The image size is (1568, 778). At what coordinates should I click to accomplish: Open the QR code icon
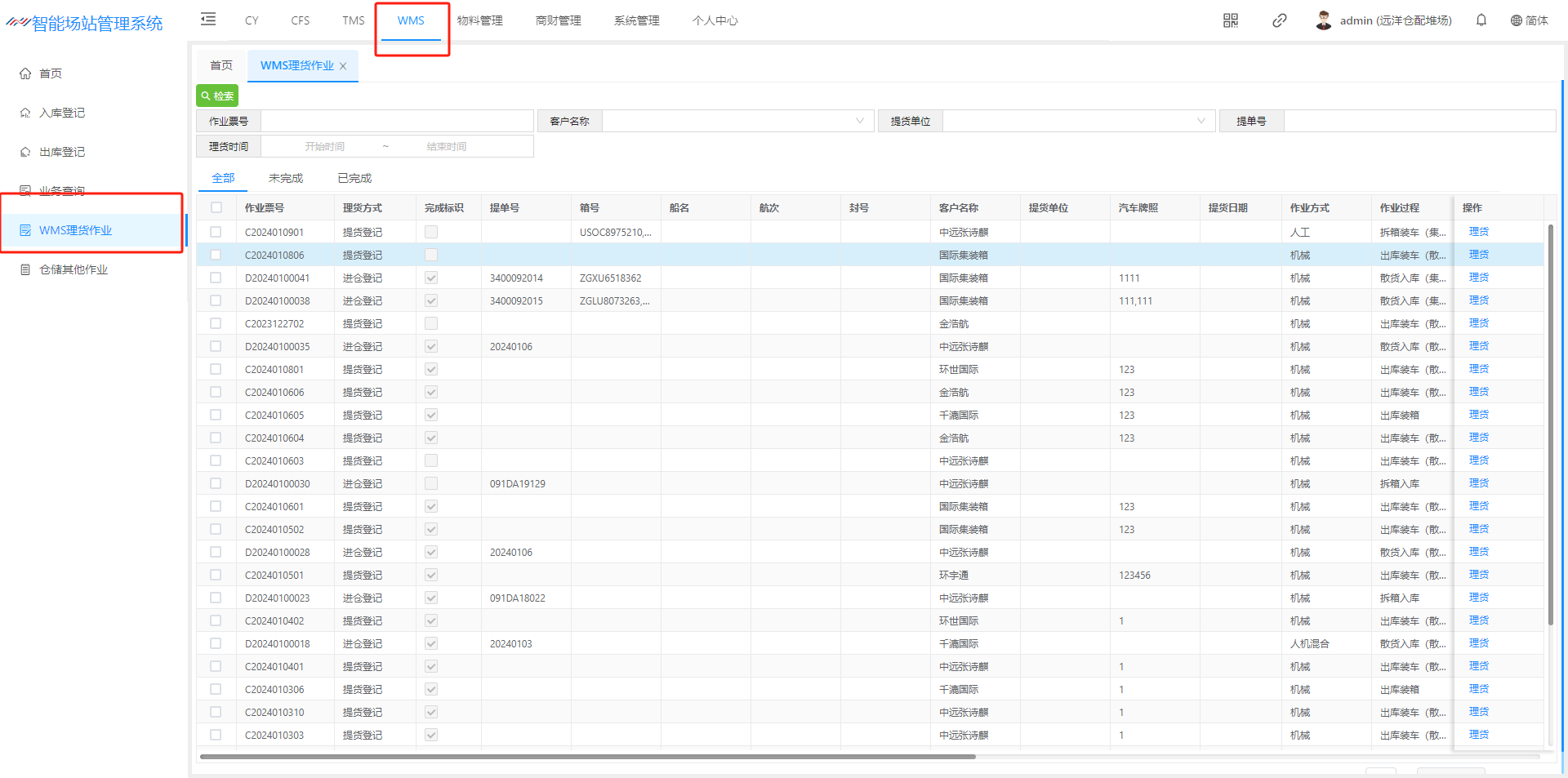(x=1231, y=20)
